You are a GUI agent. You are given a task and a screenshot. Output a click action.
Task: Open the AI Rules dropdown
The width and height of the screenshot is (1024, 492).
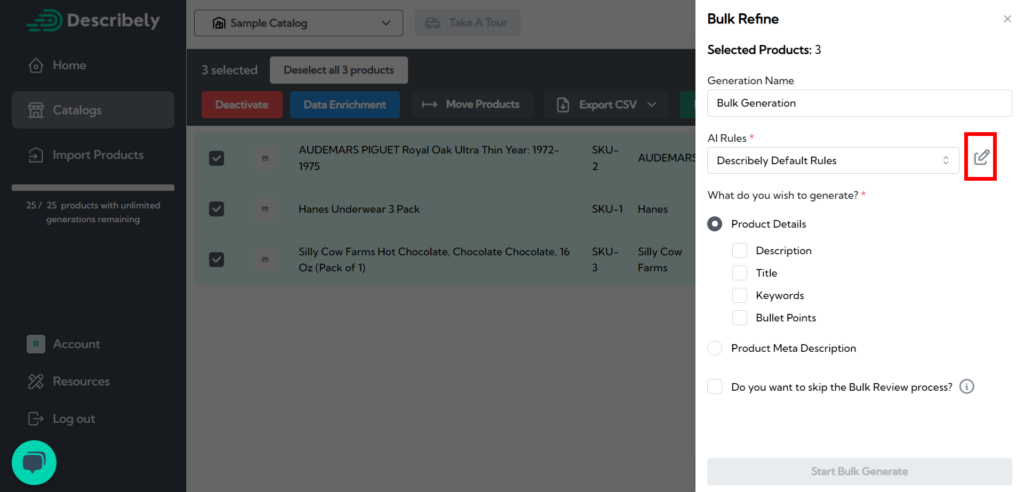coord(832,160)
